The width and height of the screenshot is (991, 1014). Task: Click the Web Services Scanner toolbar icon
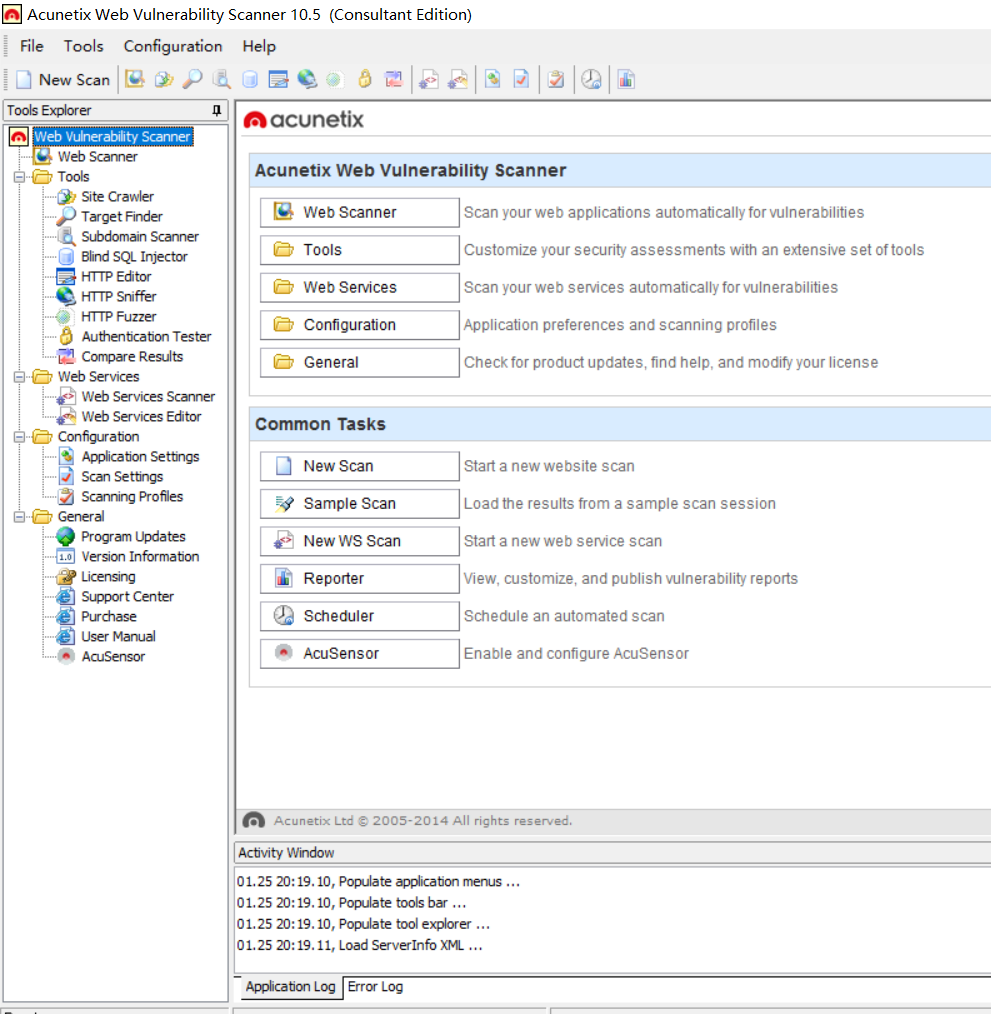[x=429, y=80]
